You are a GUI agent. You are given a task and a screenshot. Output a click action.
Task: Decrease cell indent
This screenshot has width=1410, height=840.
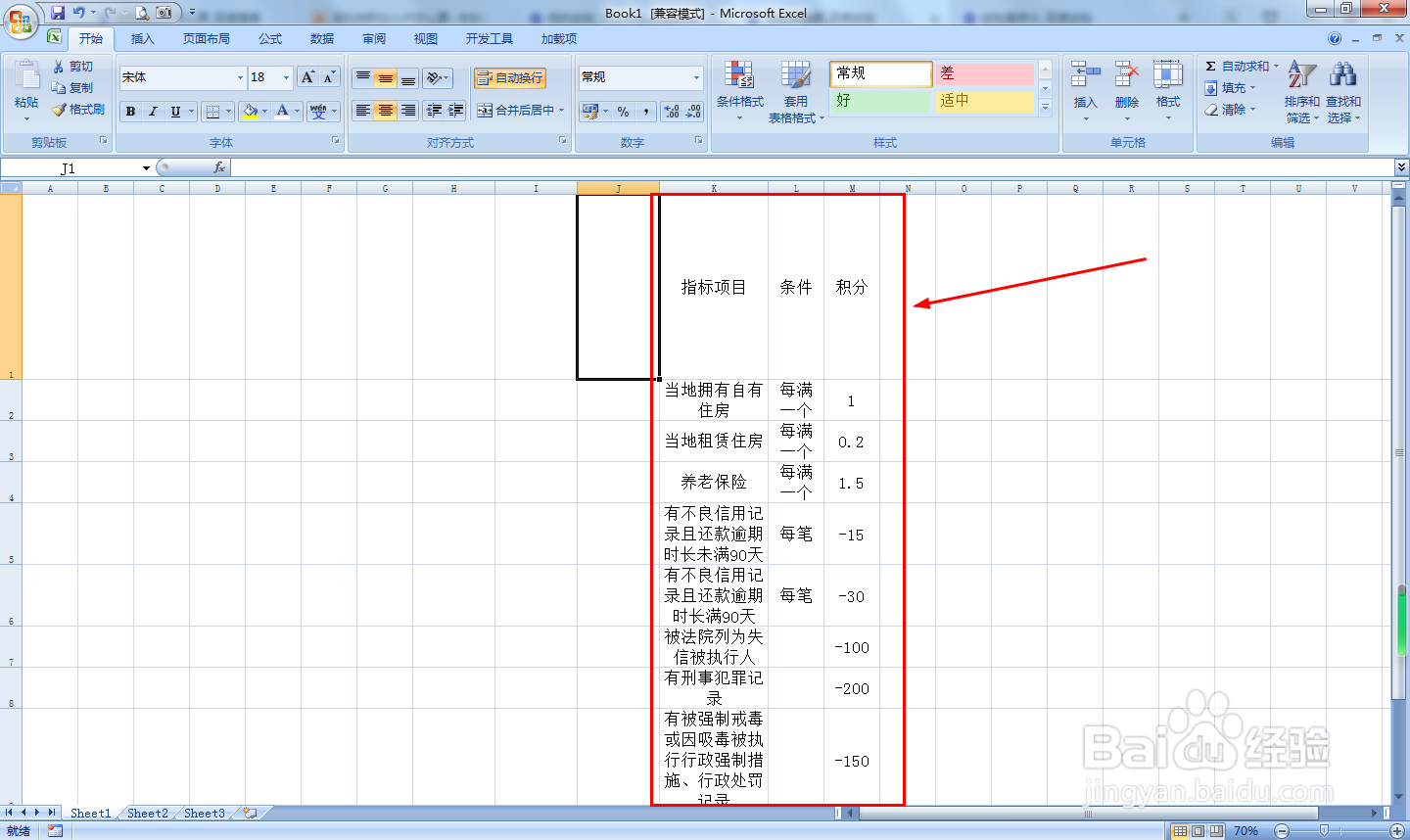(434, 111)
